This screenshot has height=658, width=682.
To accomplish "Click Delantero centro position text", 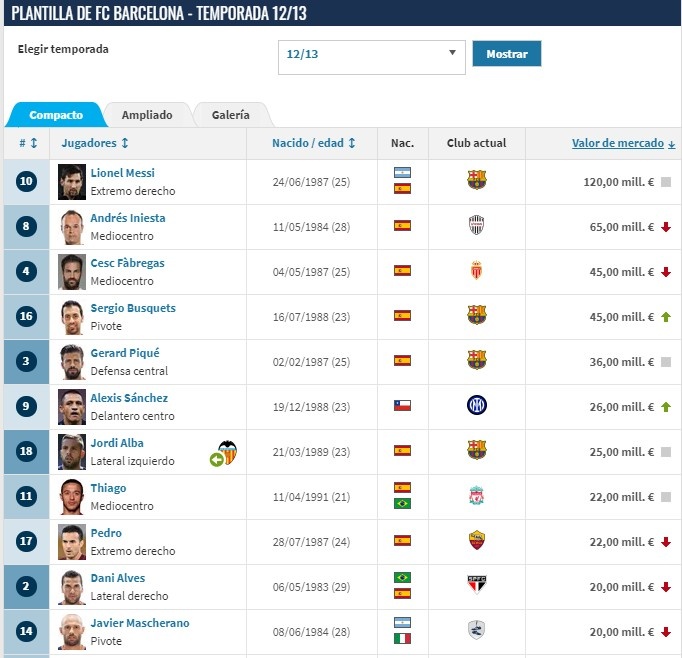I will [x=133, y=416].
